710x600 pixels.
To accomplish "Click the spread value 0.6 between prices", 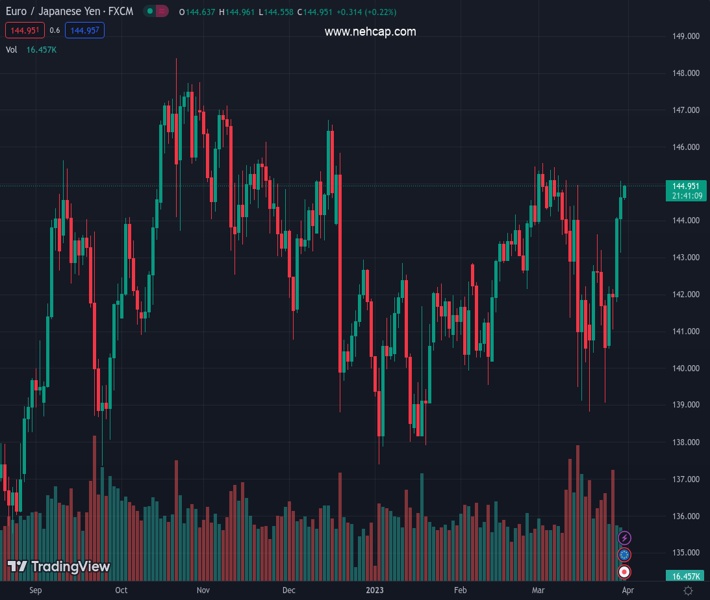I will [x=54, y=31].
